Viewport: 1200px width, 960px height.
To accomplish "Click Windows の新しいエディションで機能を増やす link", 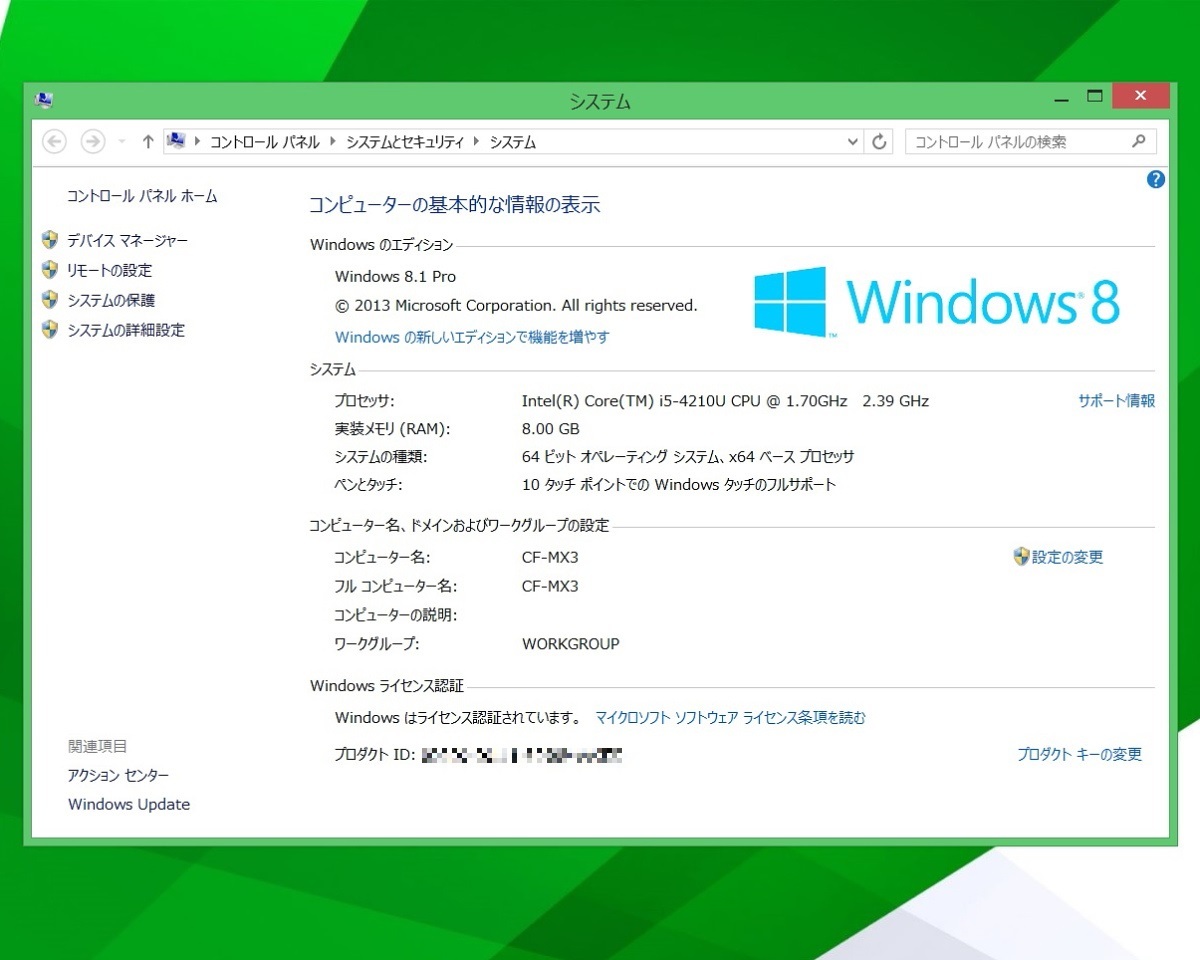I will 472,337.
